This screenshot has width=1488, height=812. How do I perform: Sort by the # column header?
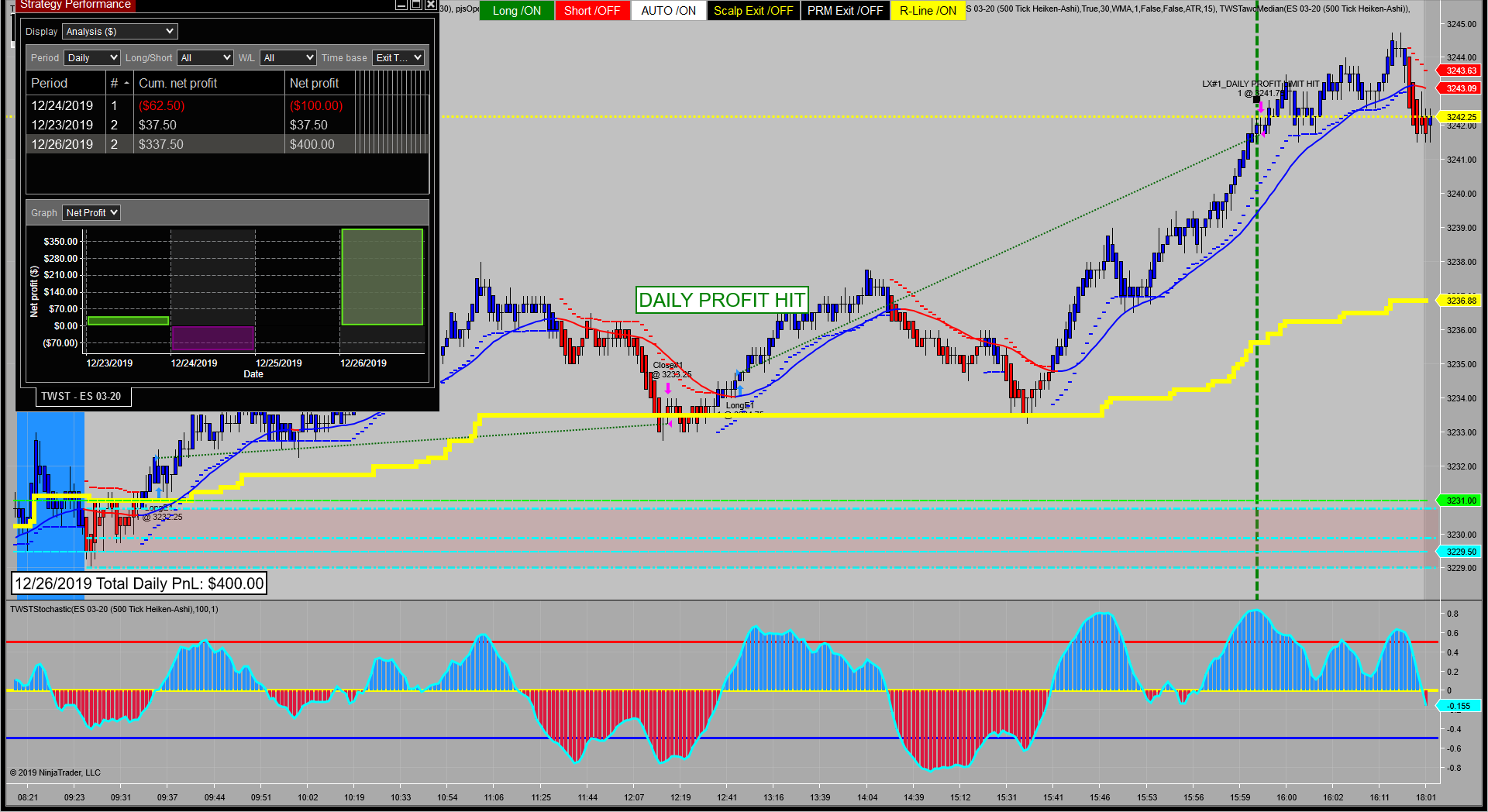pos(119,83)
